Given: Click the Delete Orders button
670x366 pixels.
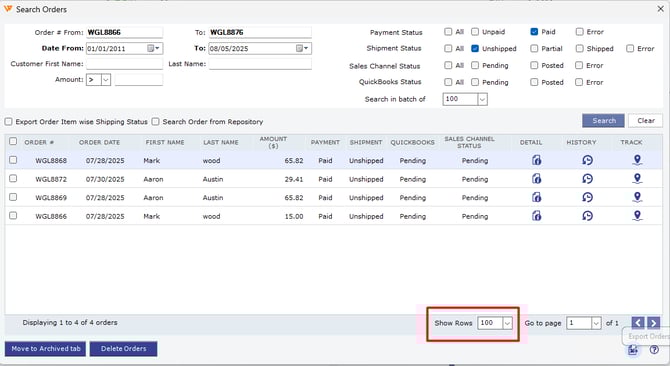Looking at the screenshot, I should [x=123, y=348].
